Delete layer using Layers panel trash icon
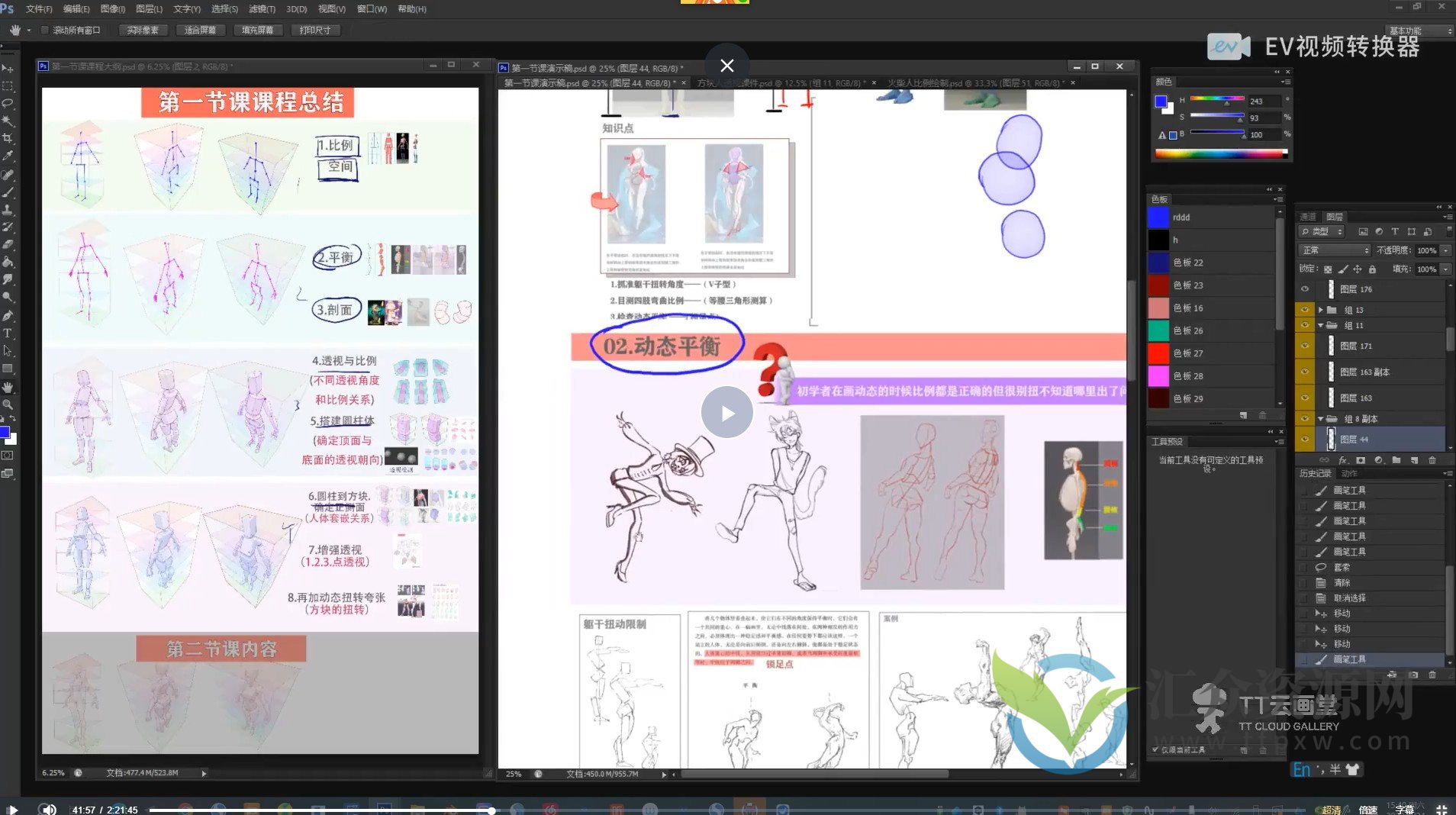1456x815 pixels. click(x=1432, y=460)
